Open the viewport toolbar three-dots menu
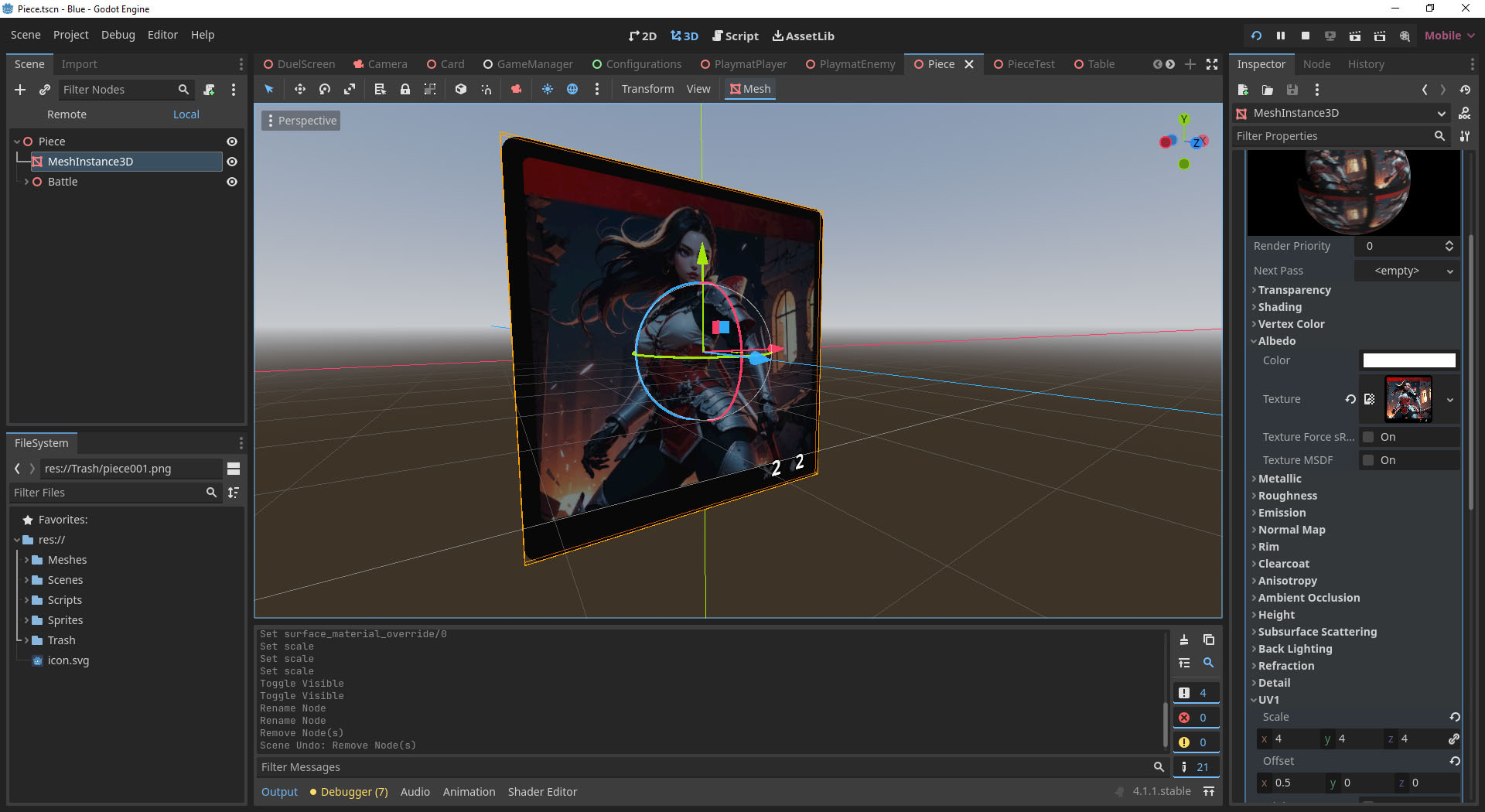The height and width of the screenshot is (812, 1485). 597,89
